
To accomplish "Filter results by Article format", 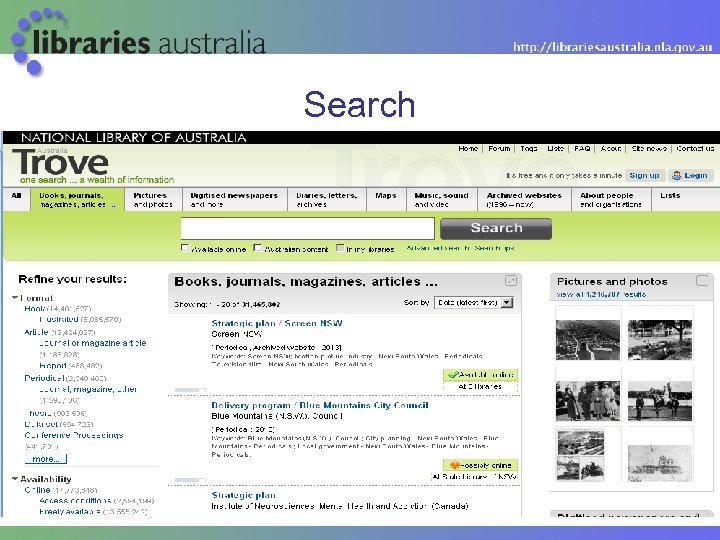I will pyautogui.click(x=36, y=332).
